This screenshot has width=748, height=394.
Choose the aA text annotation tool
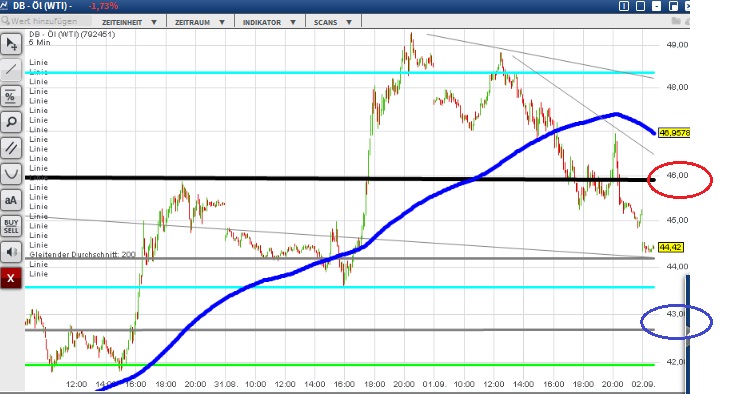pos(11,200)
